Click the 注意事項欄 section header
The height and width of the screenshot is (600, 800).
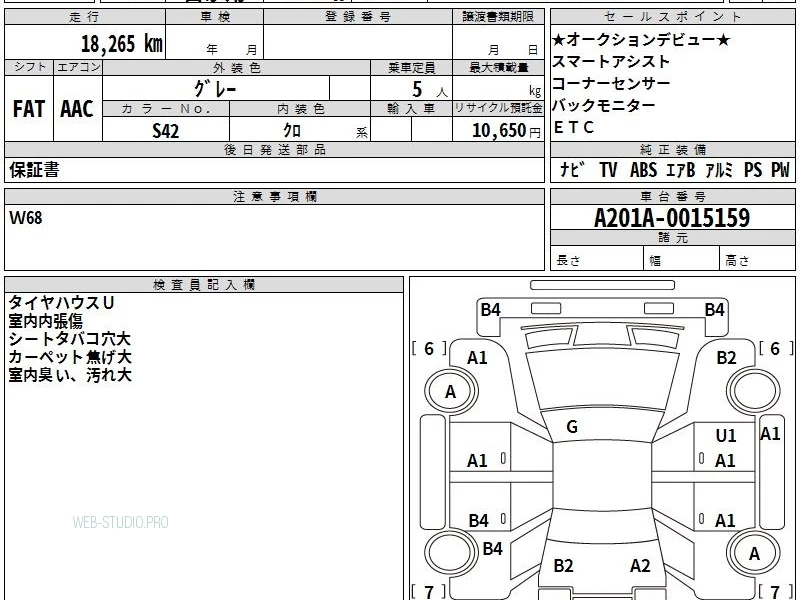[274, 197]
